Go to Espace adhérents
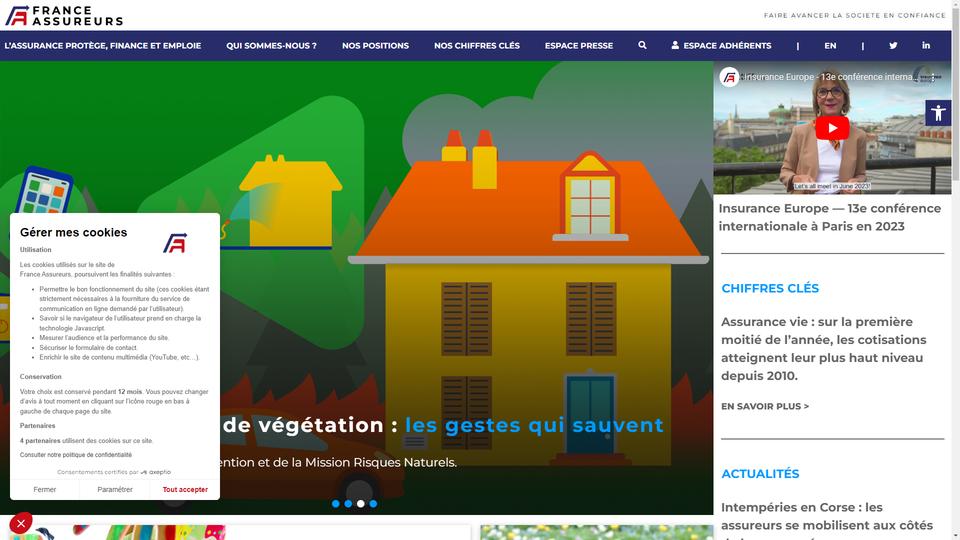This screenshot has height=540, width=960. coord(721,45)
